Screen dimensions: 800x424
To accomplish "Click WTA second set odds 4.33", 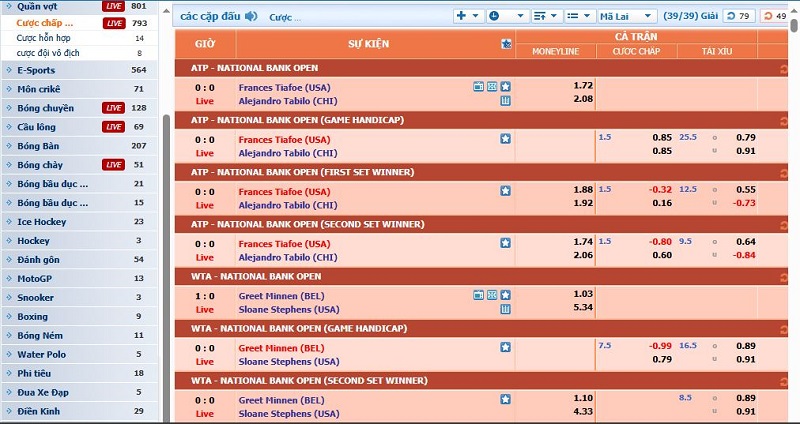I will point(583,411).
